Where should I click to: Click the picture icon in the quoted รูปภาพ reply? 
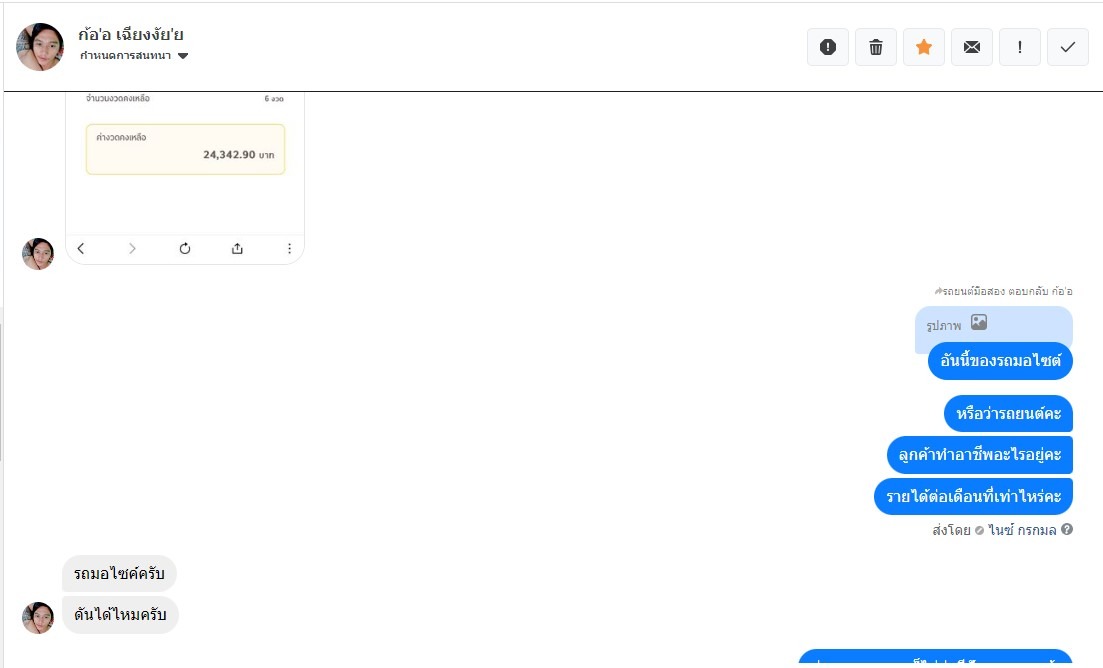979,323
